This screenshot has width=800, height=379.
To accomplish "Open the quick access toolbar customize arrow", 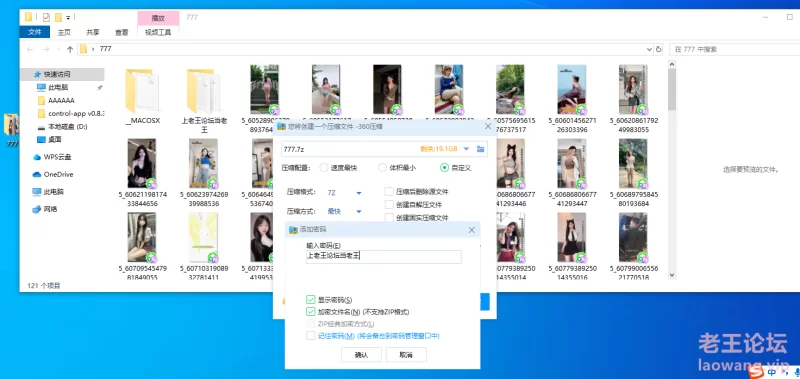I will coord(68,18).
